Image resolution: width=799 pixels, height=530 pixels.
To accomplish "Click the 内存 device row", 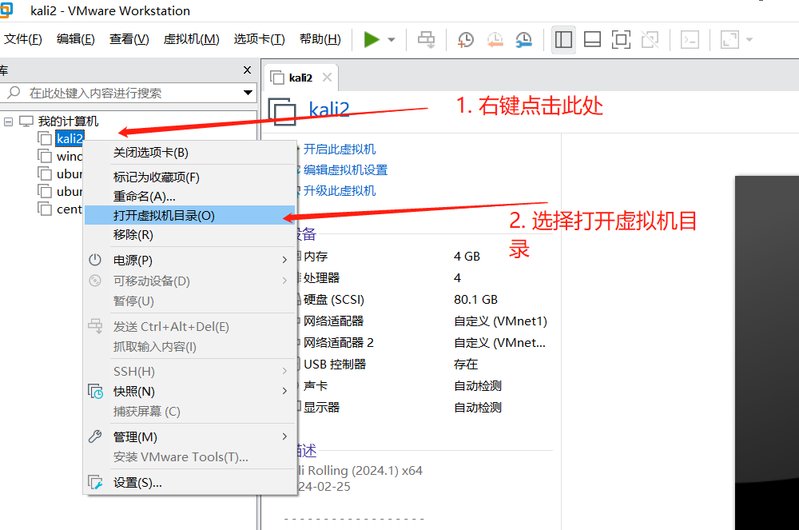I will 423,256.
